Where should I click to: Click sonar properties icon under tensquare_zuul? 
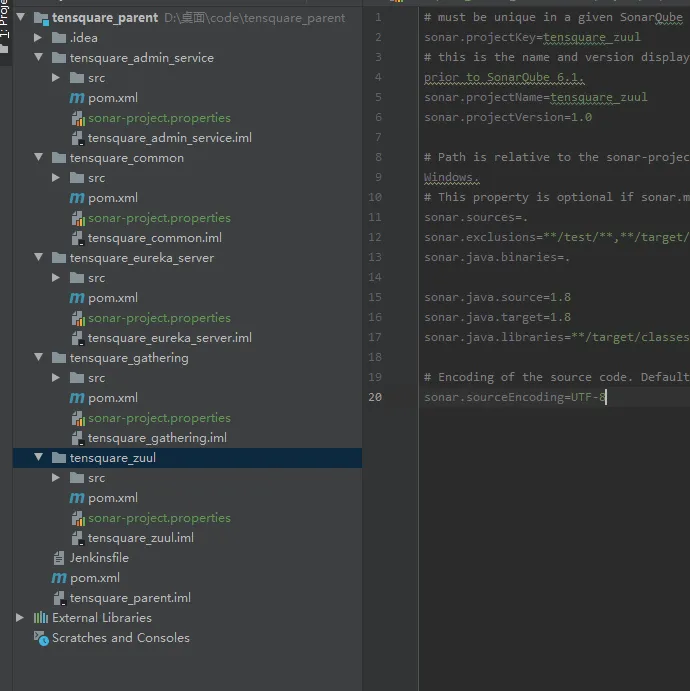point(78,518)
